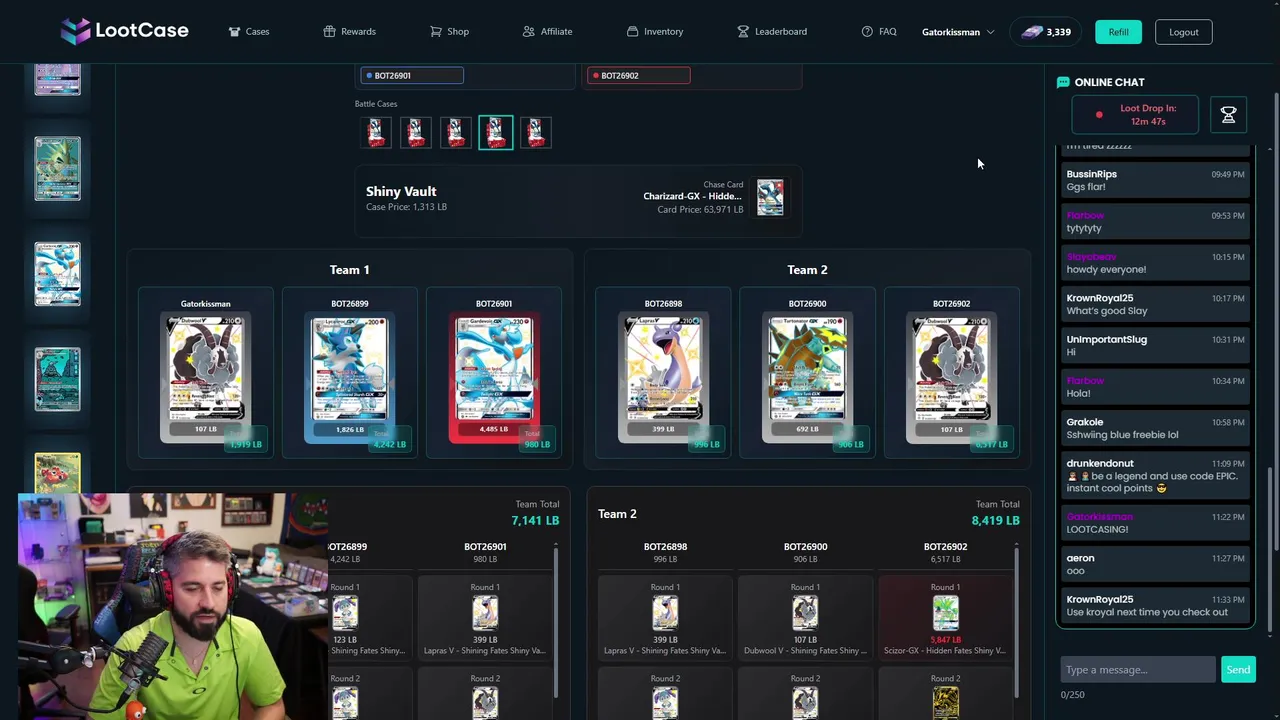
Task: Open the fourth sidebar teal card thumbnail
Action: pos(57,379)
